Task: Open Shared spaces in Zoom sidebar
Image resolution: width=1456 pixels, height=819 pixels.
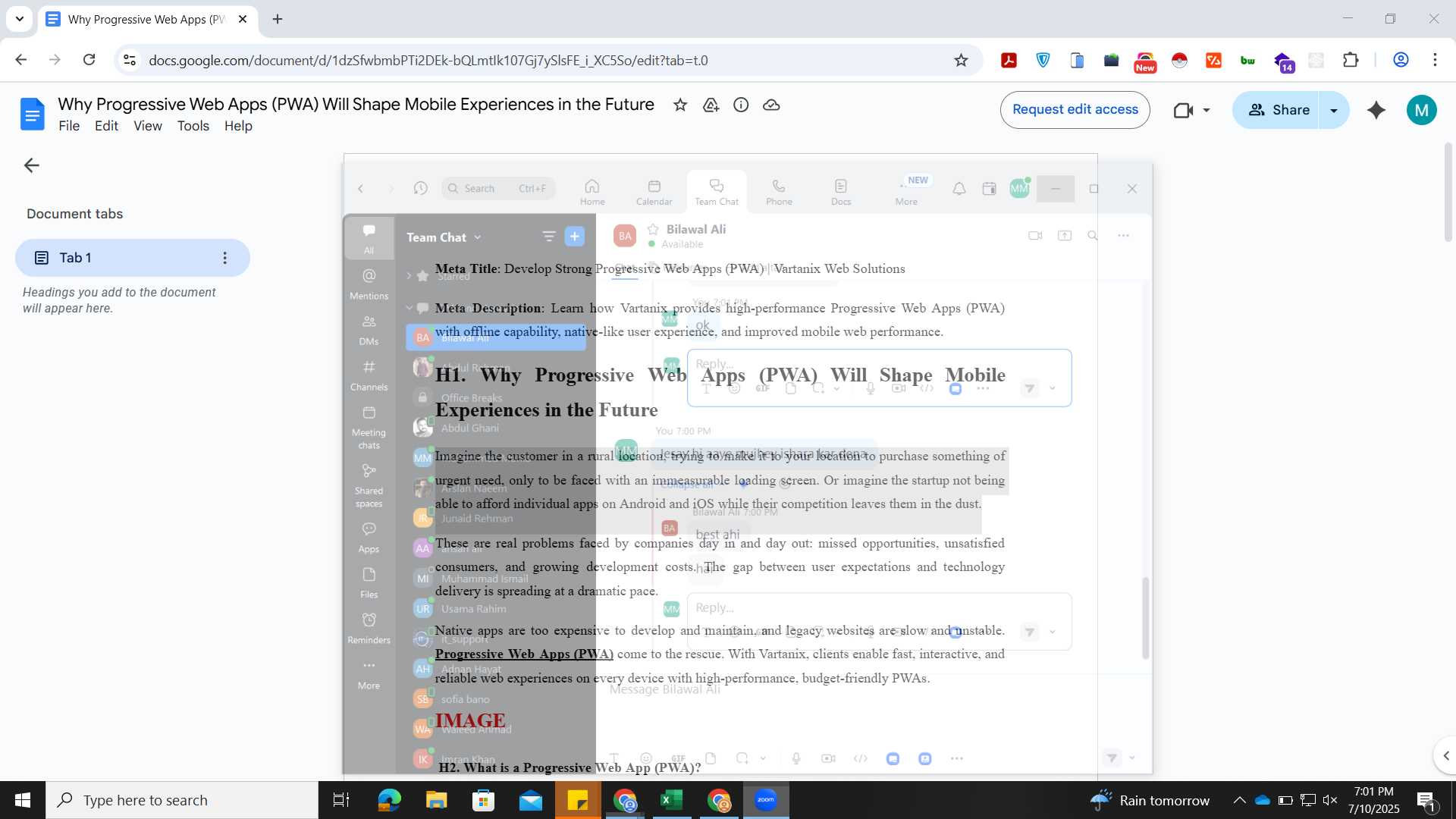Action: click(x=369, y=486)
